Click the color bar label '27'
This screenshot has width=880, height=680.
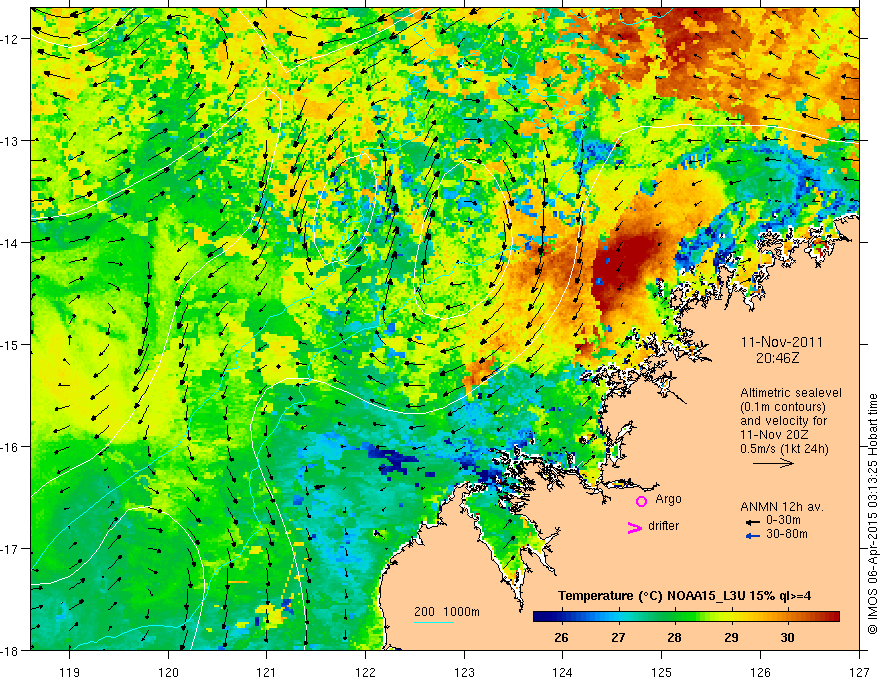pyautogui.click(x=618, y=637)
